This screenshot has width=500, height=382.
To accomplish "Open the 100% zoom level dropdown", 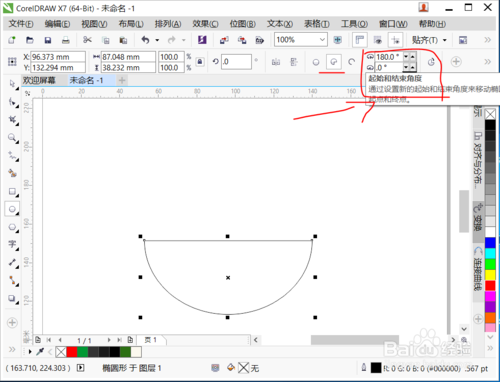I will (322, 40).
